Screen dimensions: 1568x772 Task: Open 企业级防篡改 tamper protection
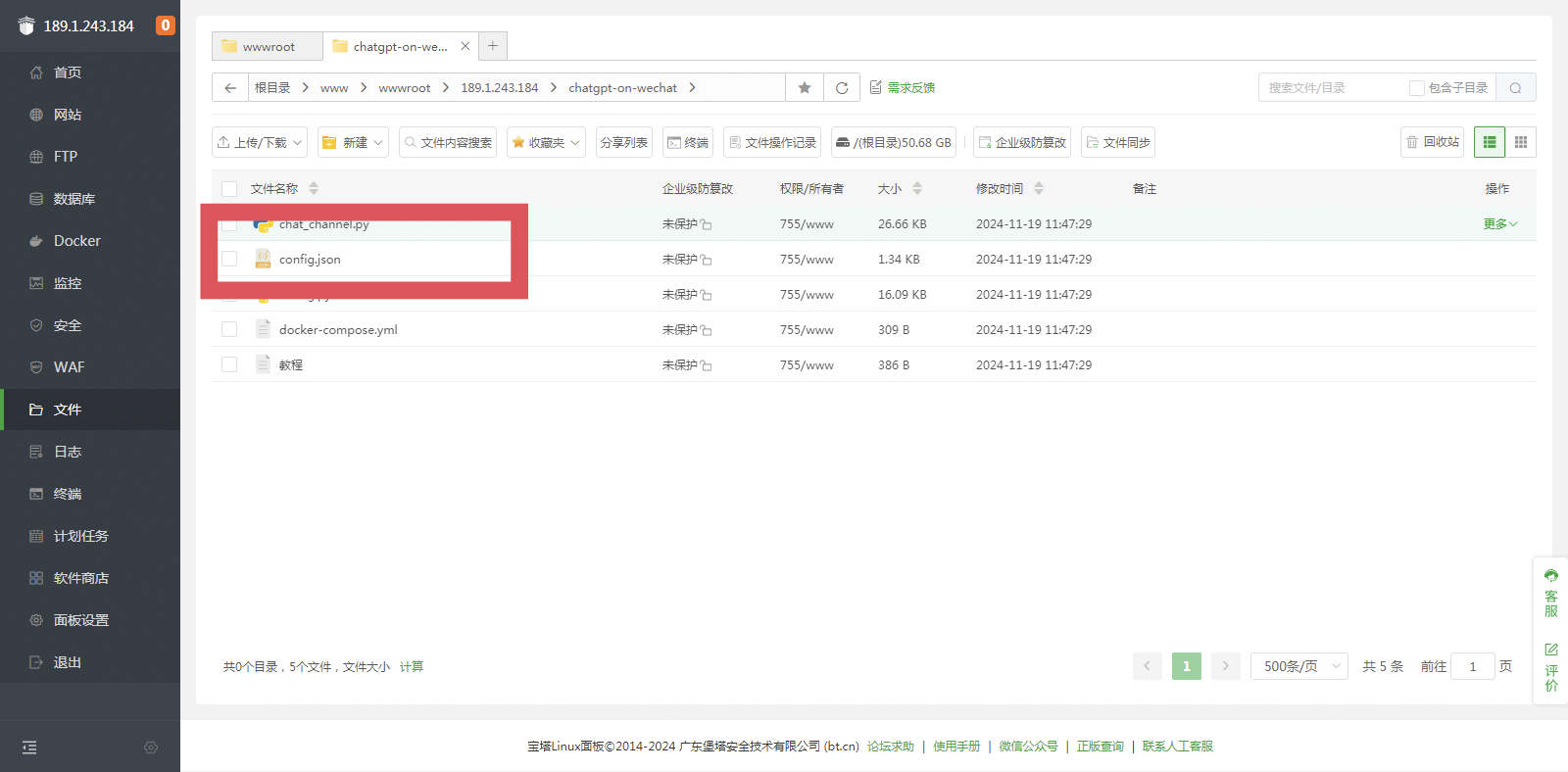1022,142
